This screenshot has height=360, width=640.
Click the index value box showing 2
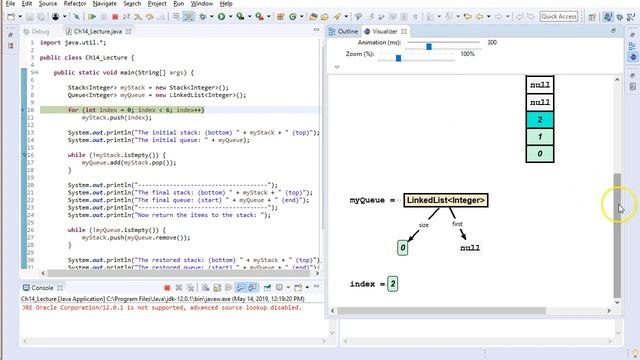pyautogui.click(x=393, y=284)
